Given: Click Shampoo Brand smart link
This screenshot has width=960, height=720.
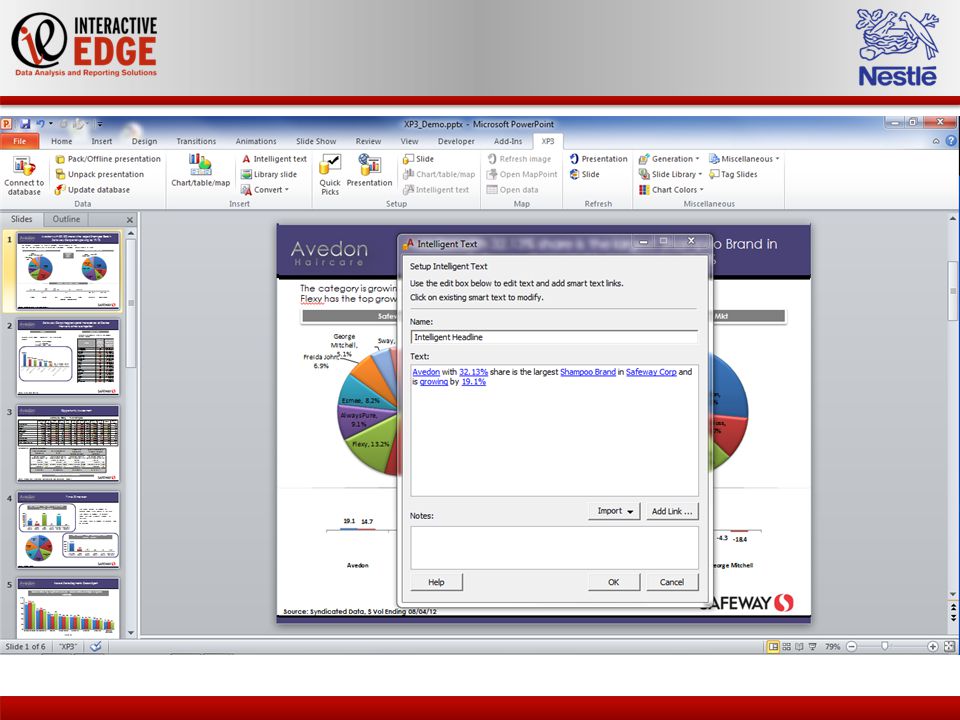Looking at the screenshot, I should tap(588, 372).
